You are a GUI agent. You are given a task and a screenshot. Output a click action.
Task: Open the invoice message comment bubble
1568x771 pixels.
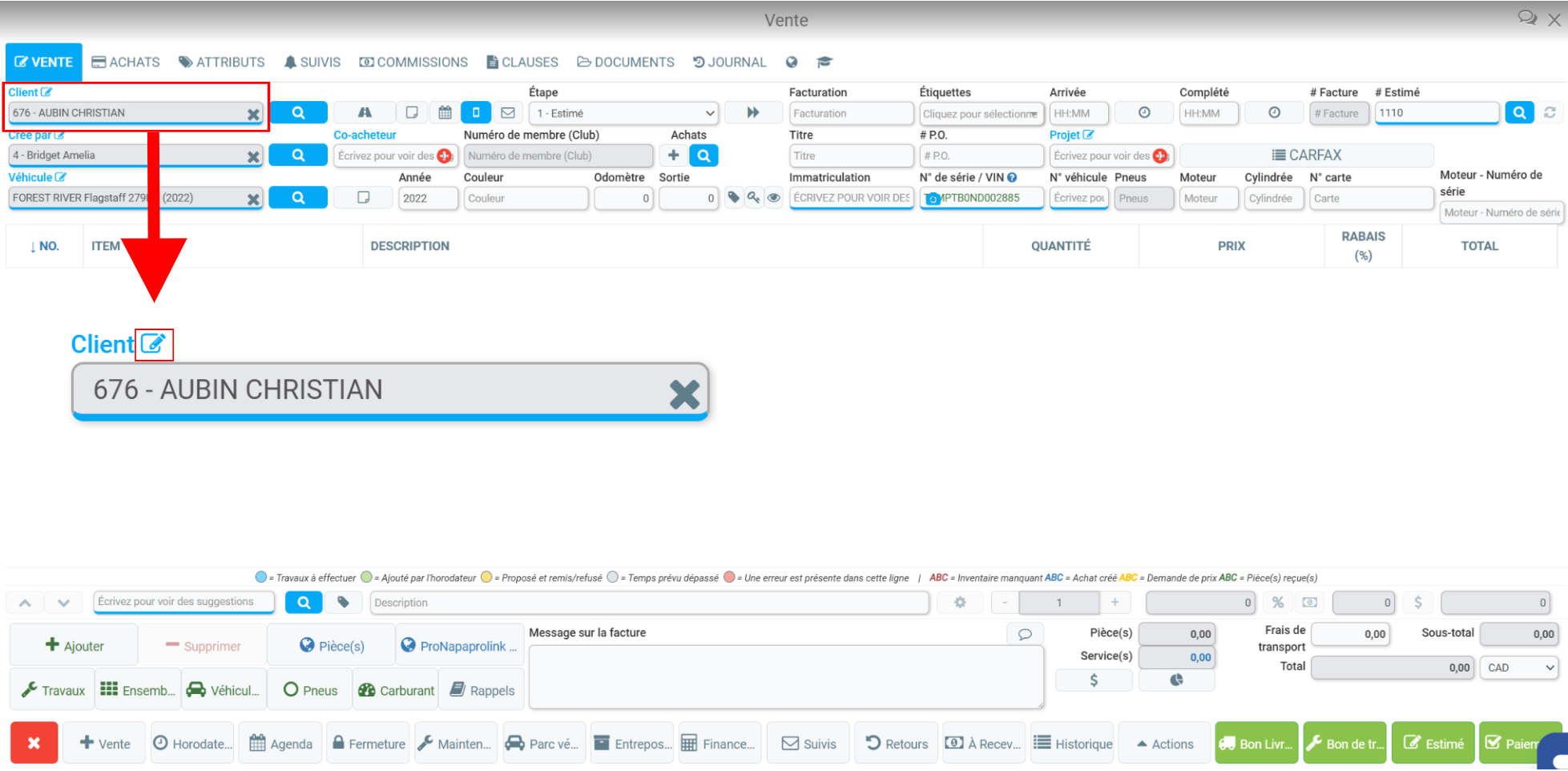(1025, 634)
